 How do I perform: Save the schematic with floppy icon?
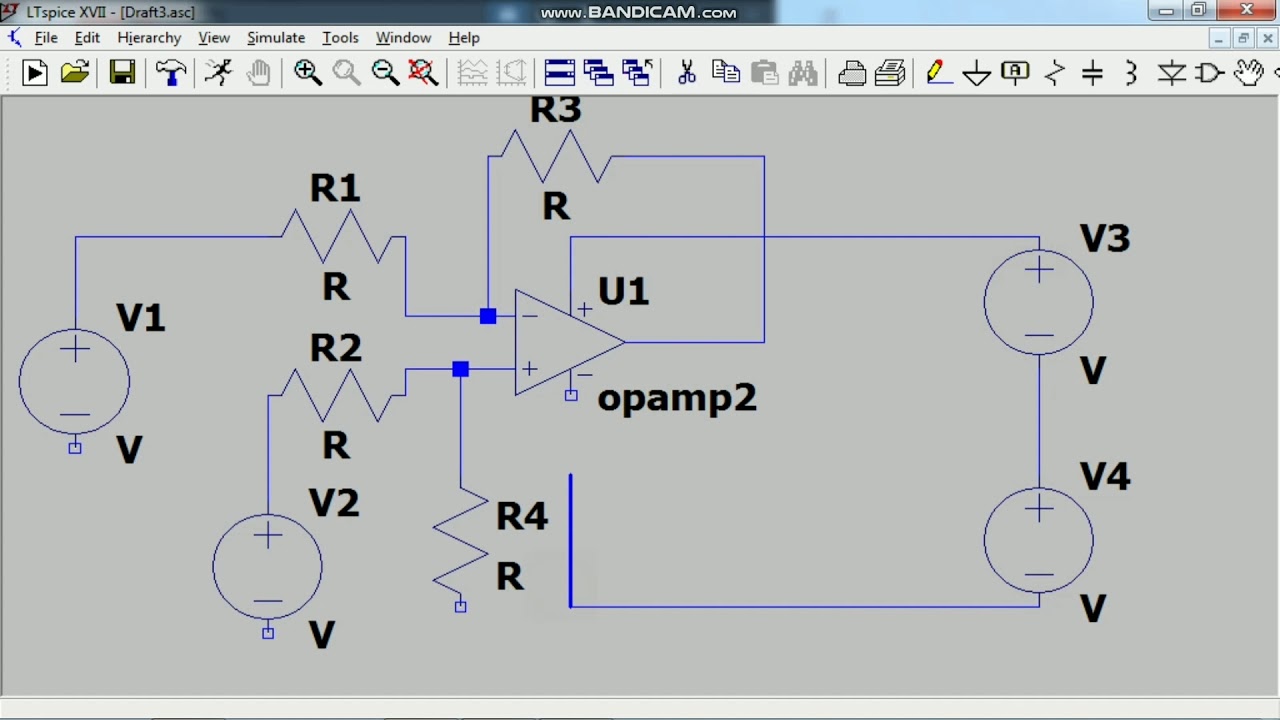pyautogui.click(x=122, y=73)
